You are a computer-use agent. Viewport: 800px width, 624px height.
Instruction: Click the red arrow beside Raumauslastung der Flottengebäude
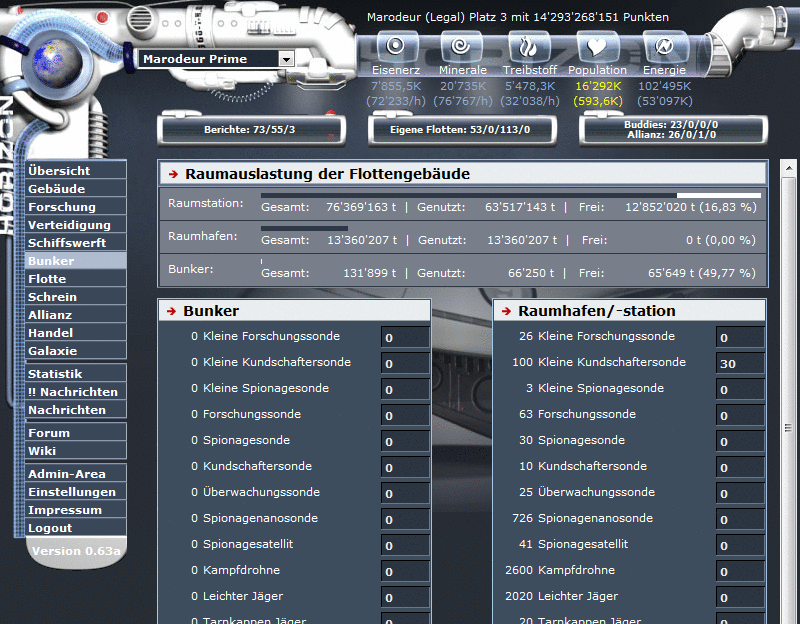point(173,174)
